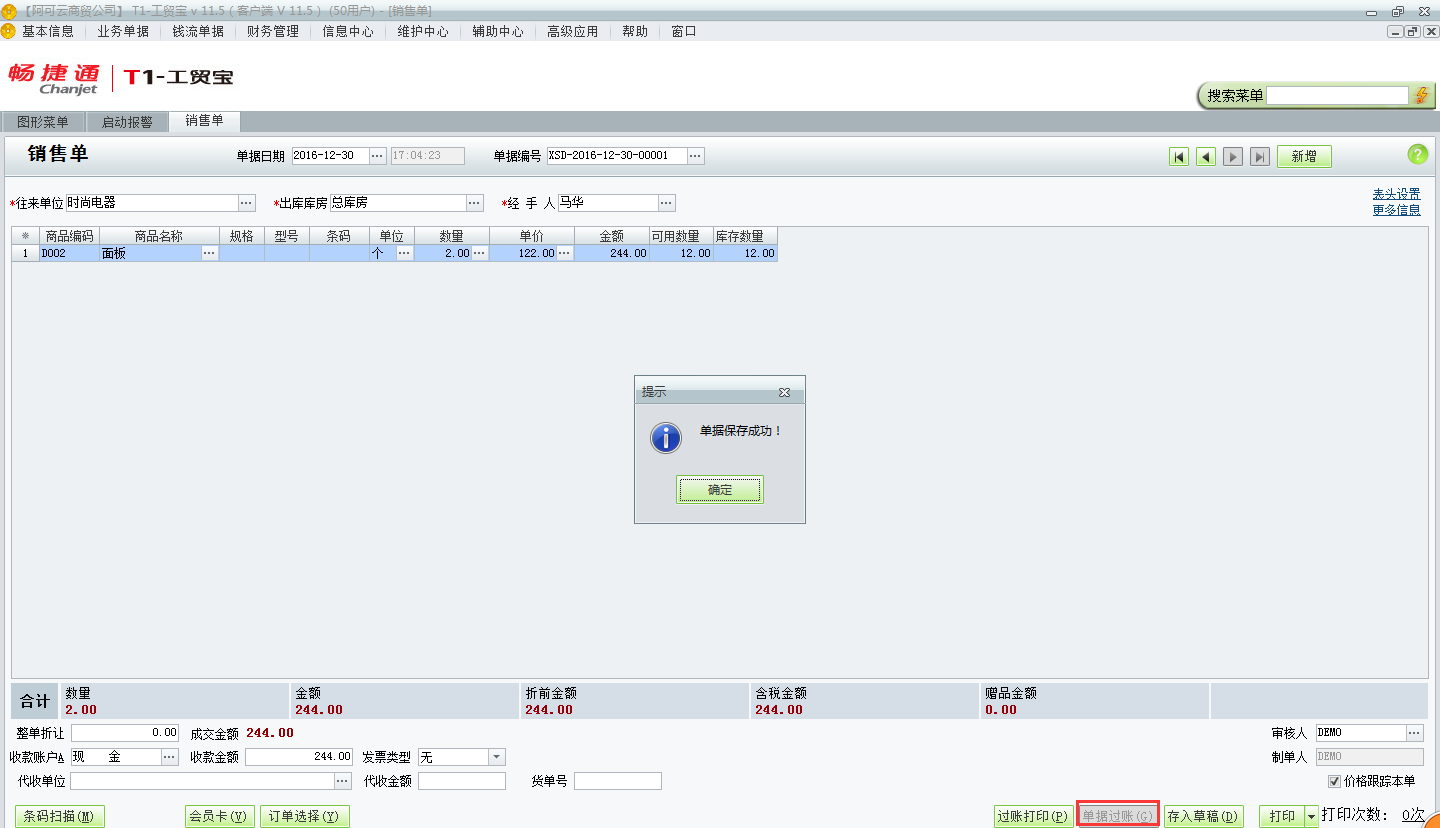The height and width of the screenshot is (828, 1440).
Task: Open the green help (?) icon
Action: (x=1417, y=155)
